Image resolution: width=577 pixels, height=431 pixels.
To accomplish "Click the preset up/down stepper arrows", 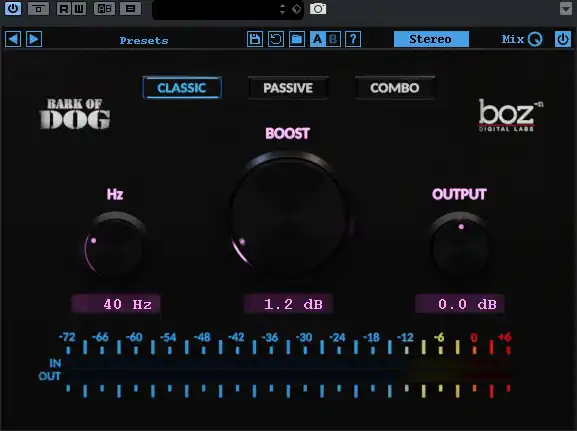I will point(283,9).
